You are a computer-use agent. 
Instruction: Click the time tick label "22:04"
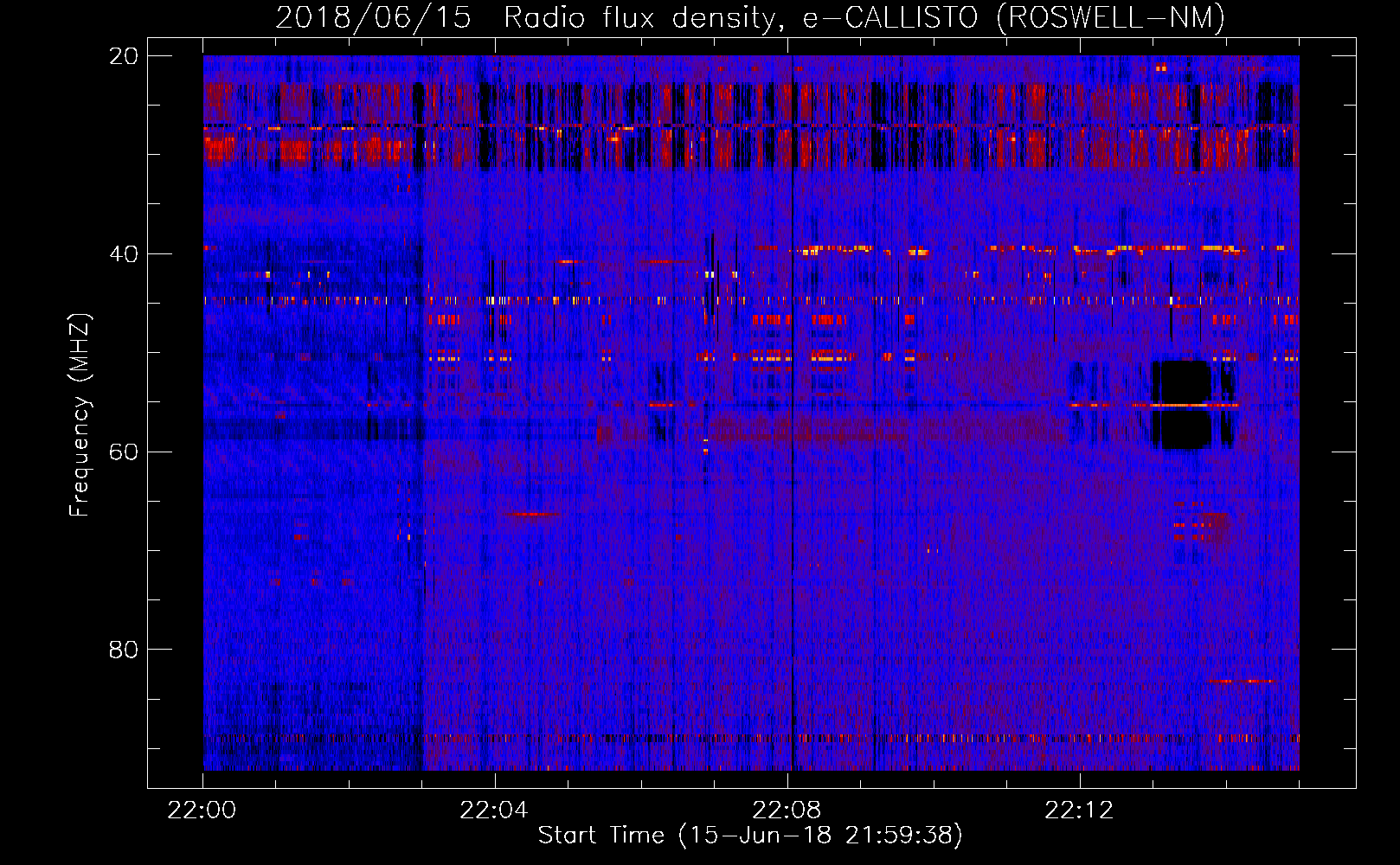[494, 811]
